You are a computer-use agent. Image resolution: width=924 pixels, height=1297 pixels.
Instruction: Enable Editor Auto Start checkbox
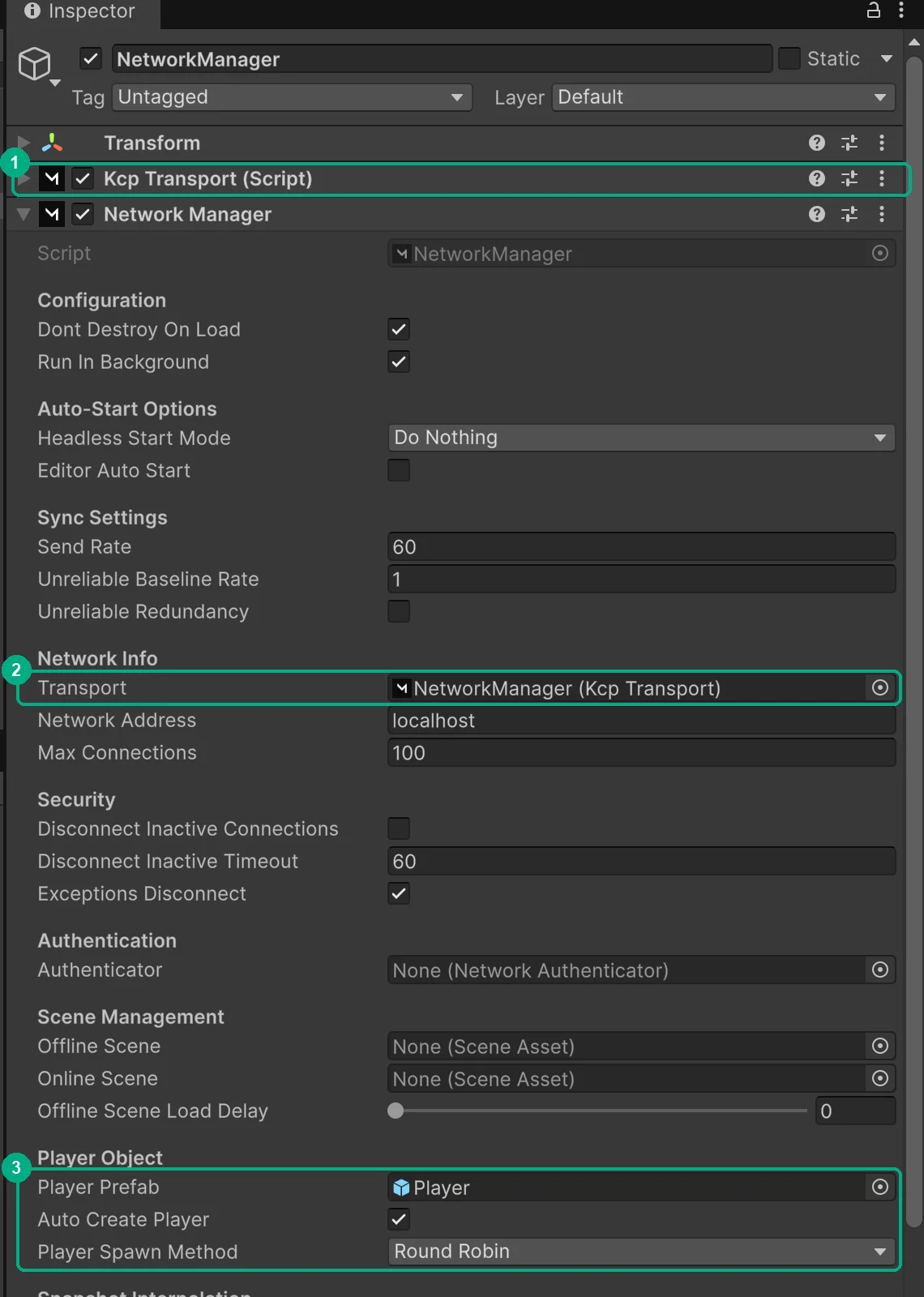click(399, 470)
